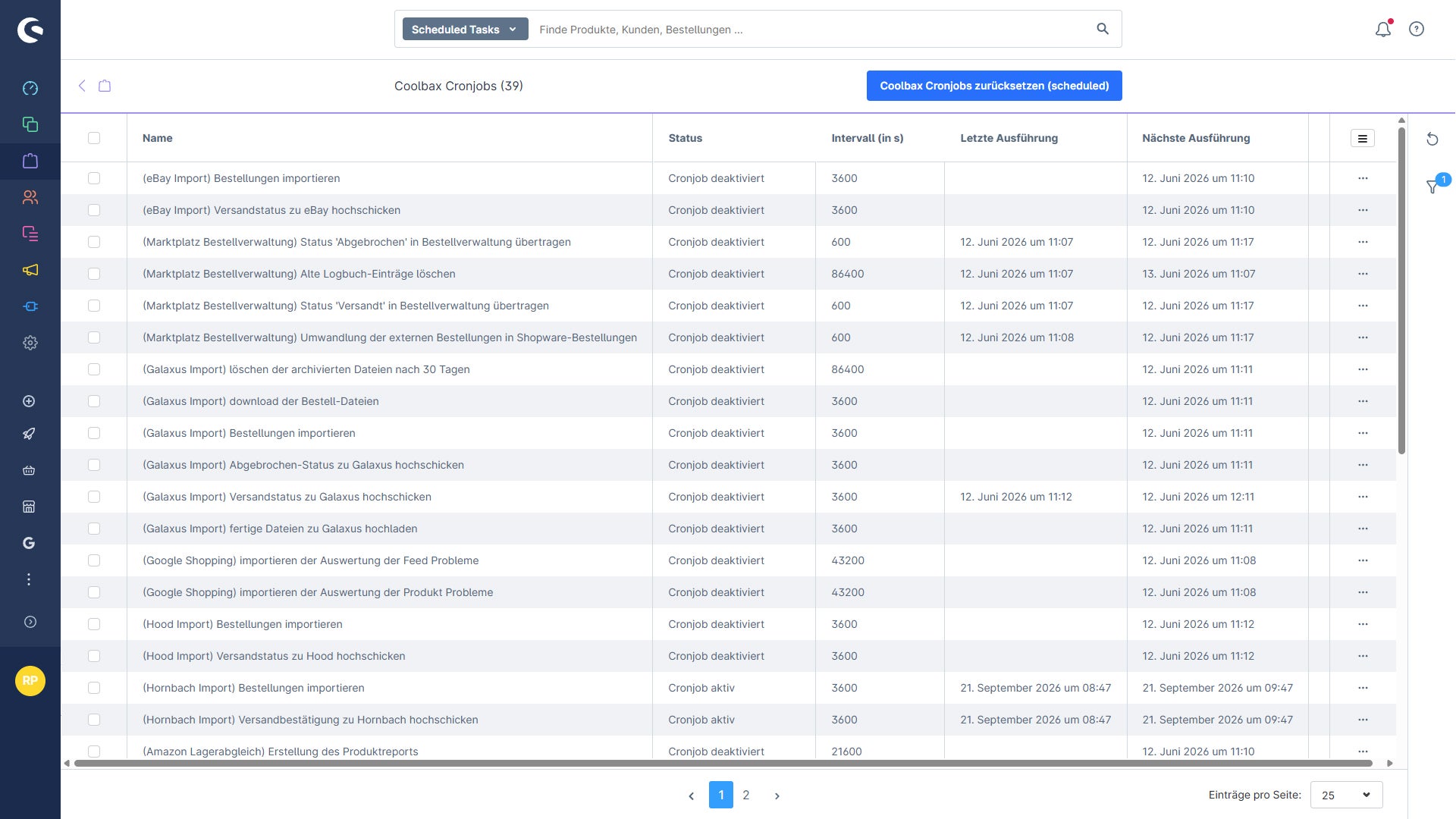Open actions menu for Hornbach Versandbestätigung row

coord(1363,720)
